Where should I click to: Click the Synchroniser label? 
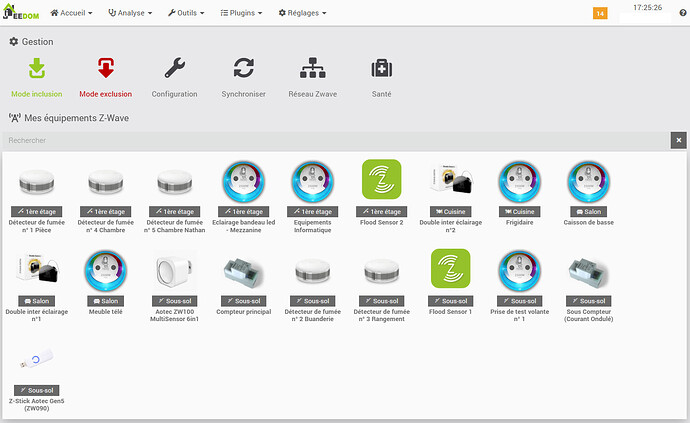point(243,94)
